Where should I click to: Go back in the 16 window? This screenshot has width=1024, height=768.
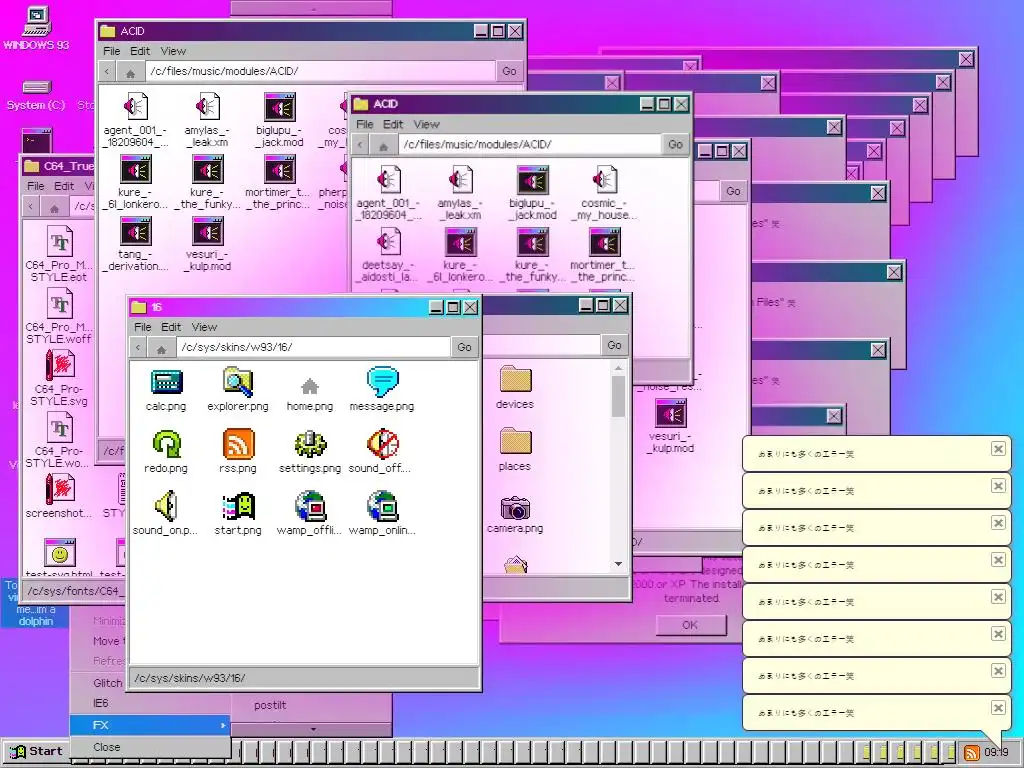(138, 347)
